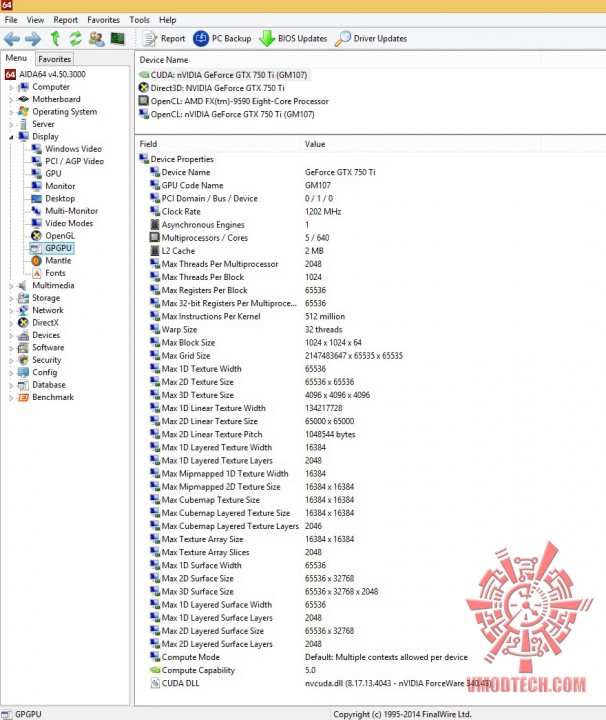Select the Database tree item

pos(41,384)
